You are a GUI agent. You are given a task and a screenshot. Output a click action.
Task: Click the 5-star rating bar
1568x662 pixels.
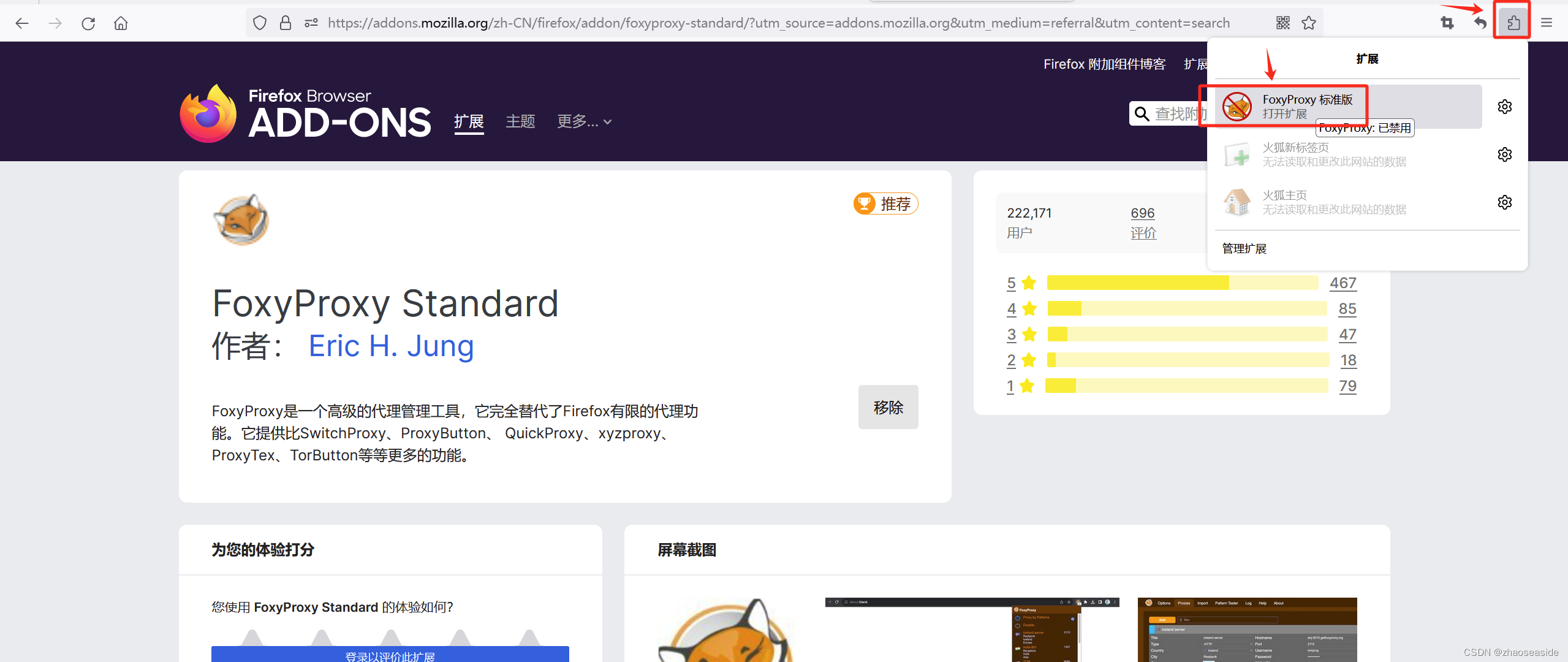tap(1183, 283)
